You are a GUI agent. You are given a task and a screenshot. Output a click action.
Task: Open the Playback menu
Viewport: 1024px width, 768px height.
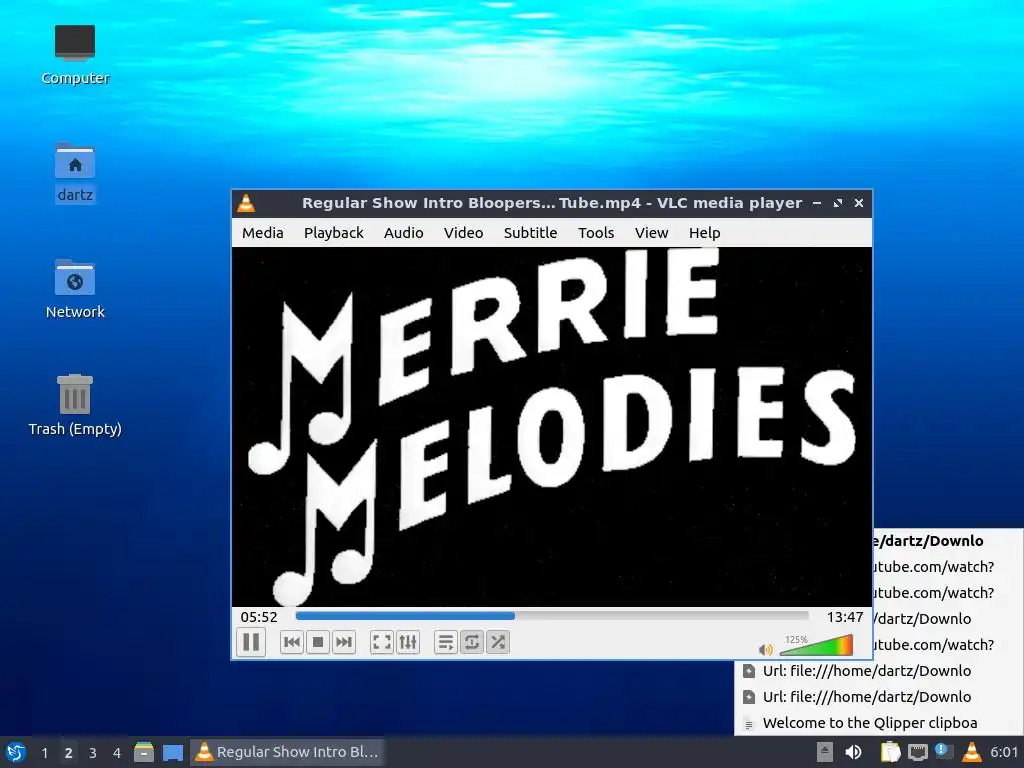334,233
